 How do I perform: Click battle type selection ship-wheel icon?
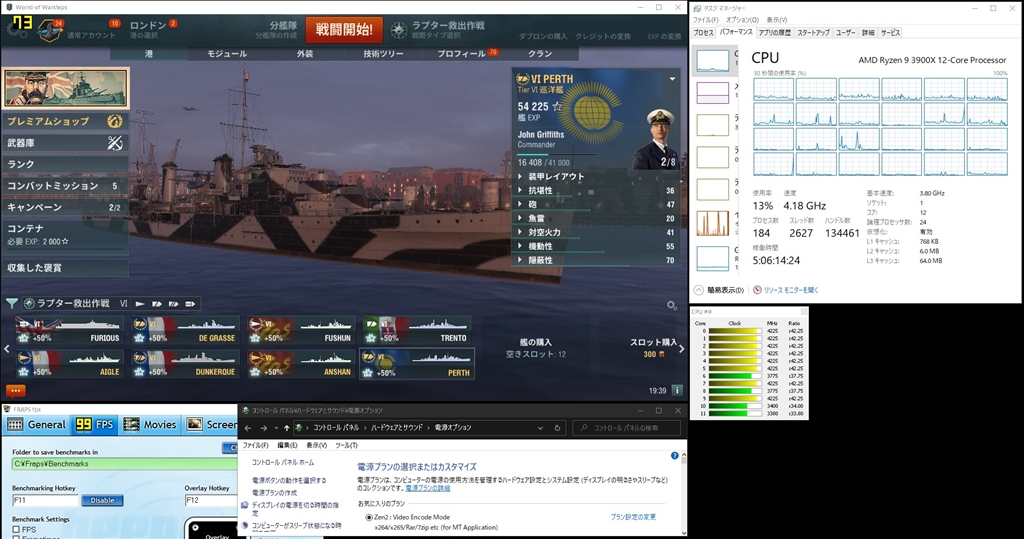coord(399,29)
